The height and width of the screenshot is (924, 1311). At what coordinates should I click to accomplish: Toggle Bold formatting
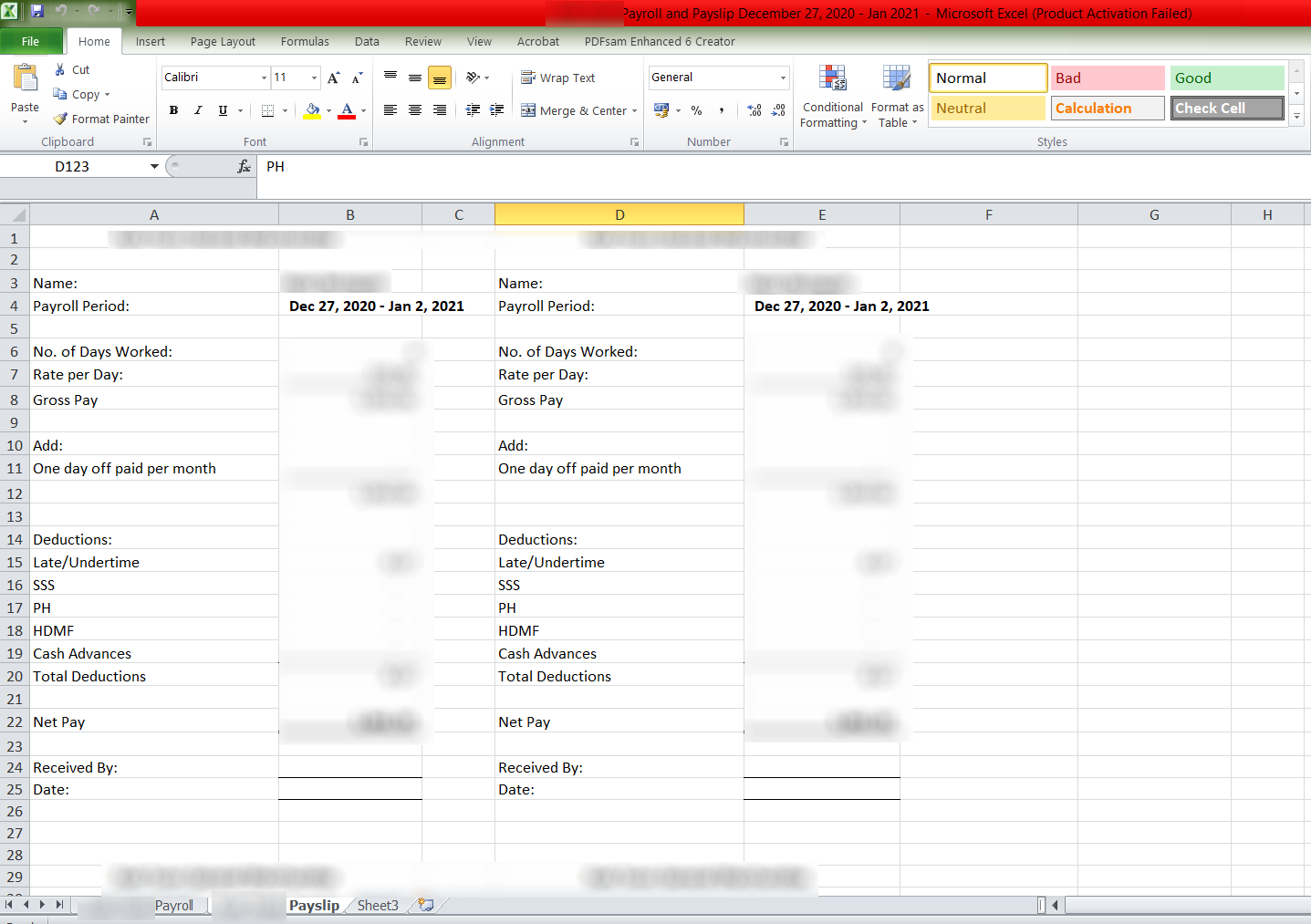click(x=173, y=110)
